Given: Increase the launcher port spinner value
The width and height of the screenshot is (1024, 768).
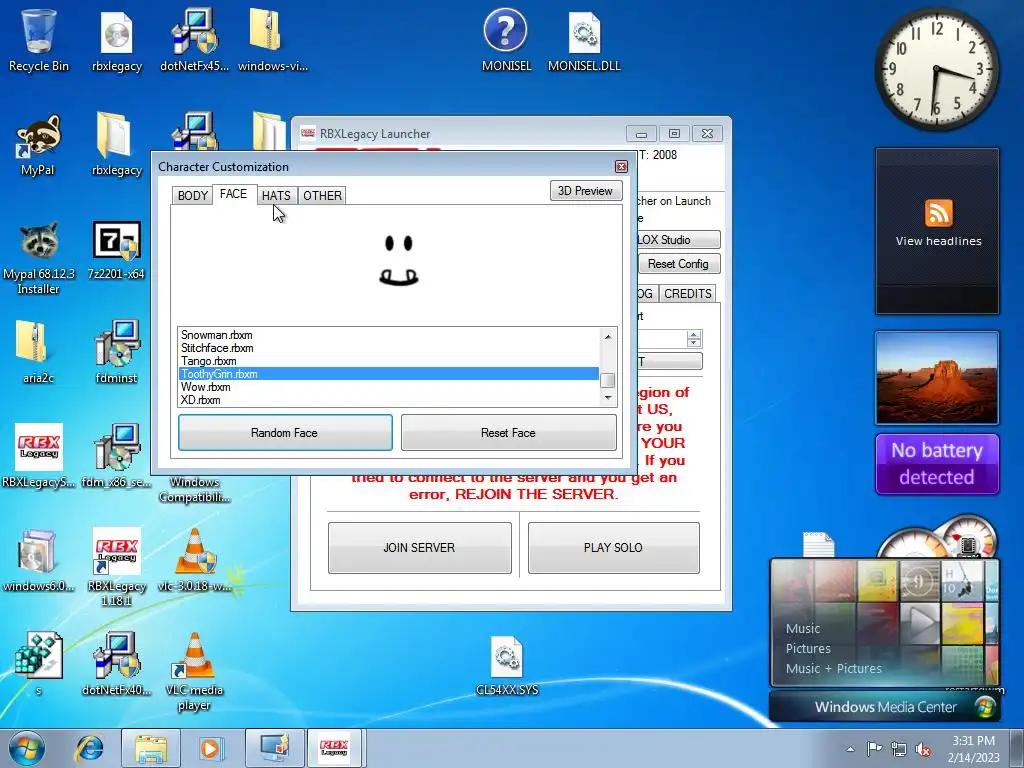Looking at the screenshot, I should [x=694, y=334].
